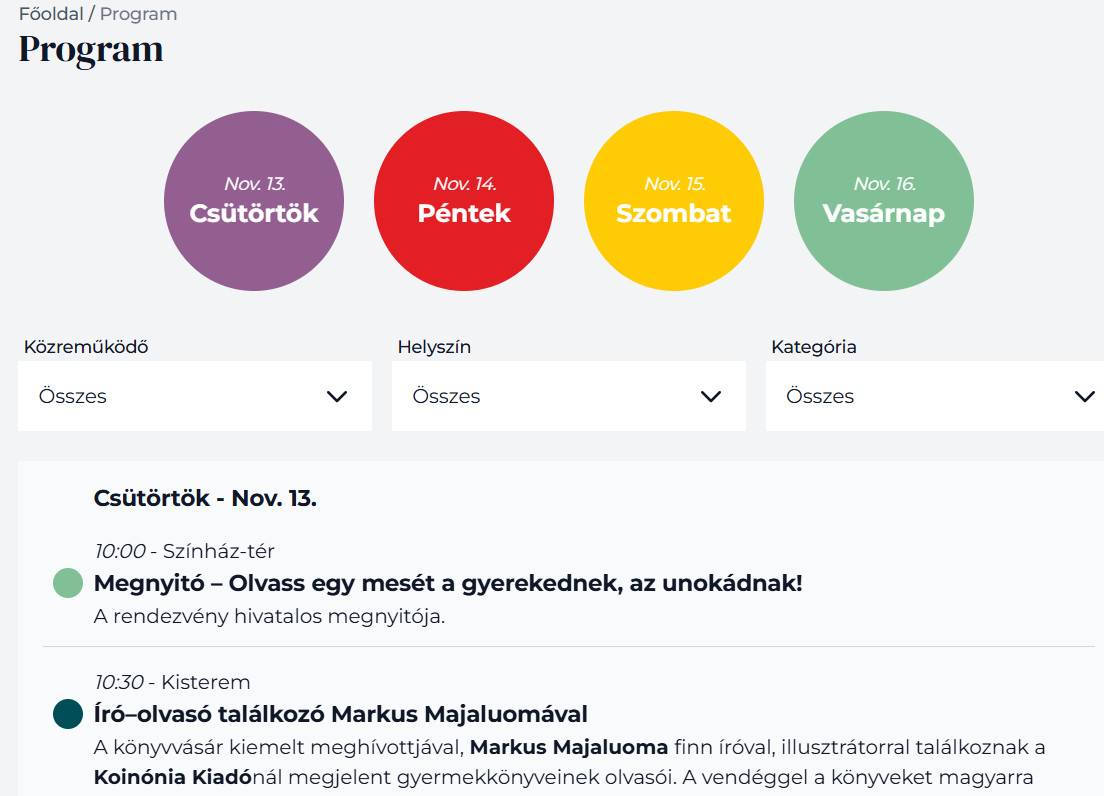The image size is (1104, 796).
Task: Select the Nov. 13. Csütörtök day circle
Action: point(253,201)
